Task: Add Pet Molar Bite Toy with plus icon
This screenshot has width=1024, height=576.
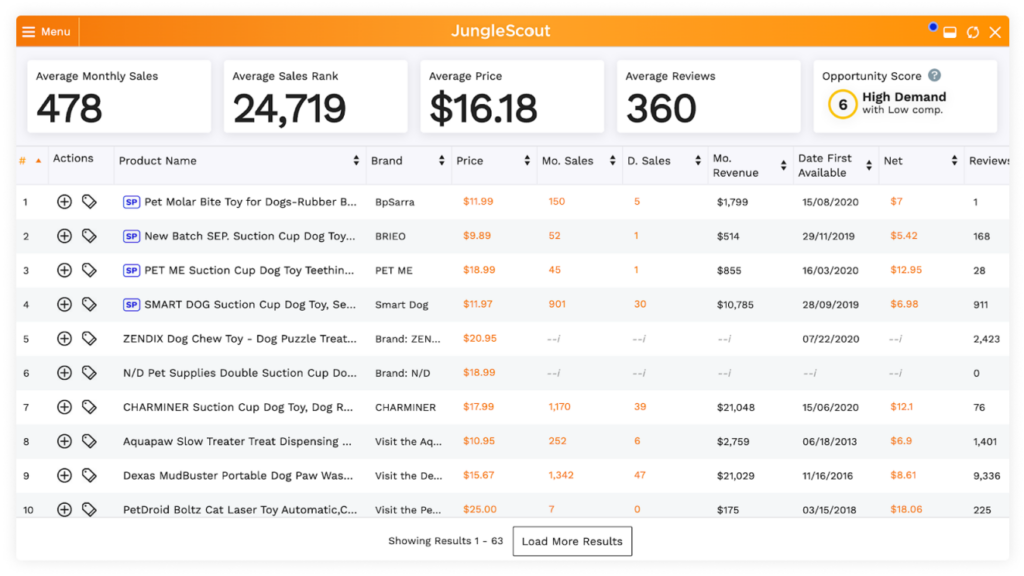Action: click(x=64, y=202)
